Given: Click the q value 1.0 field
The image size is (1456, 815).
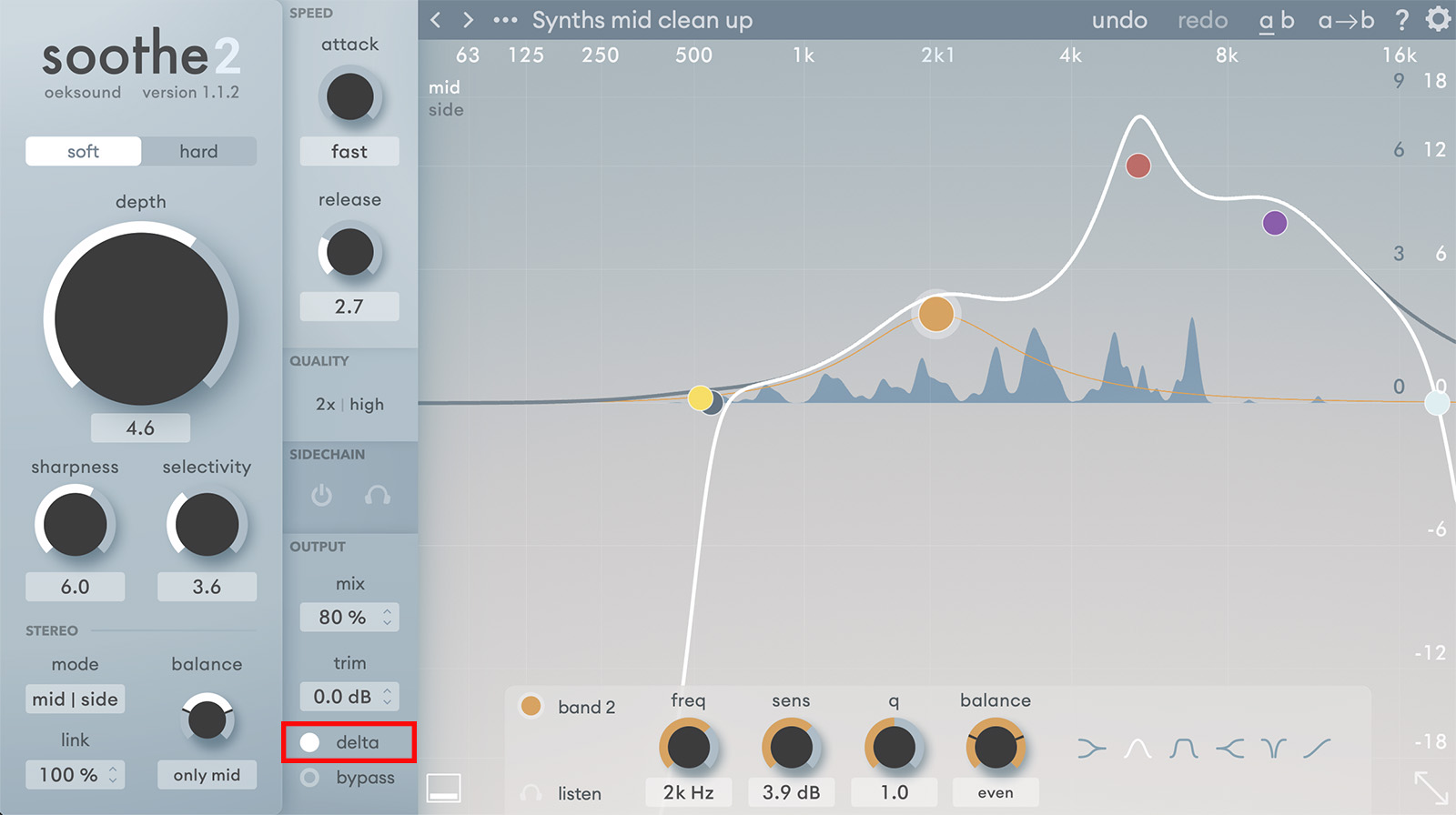Looking at the screenshot, I should coord(894,792).
